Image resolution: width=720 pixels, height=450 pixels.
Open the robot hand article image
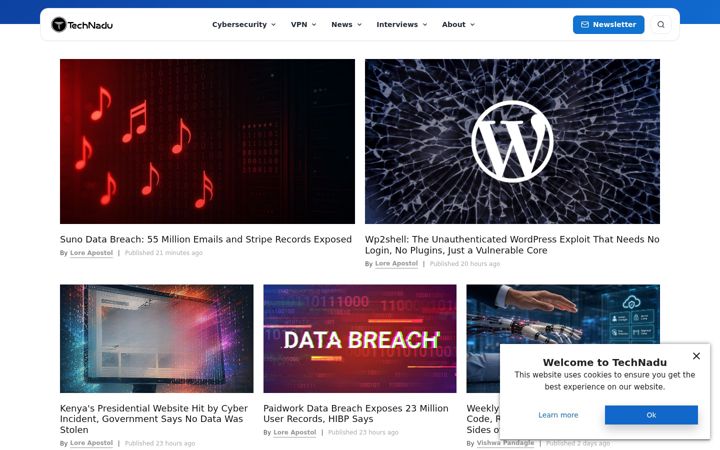[563, 315]
